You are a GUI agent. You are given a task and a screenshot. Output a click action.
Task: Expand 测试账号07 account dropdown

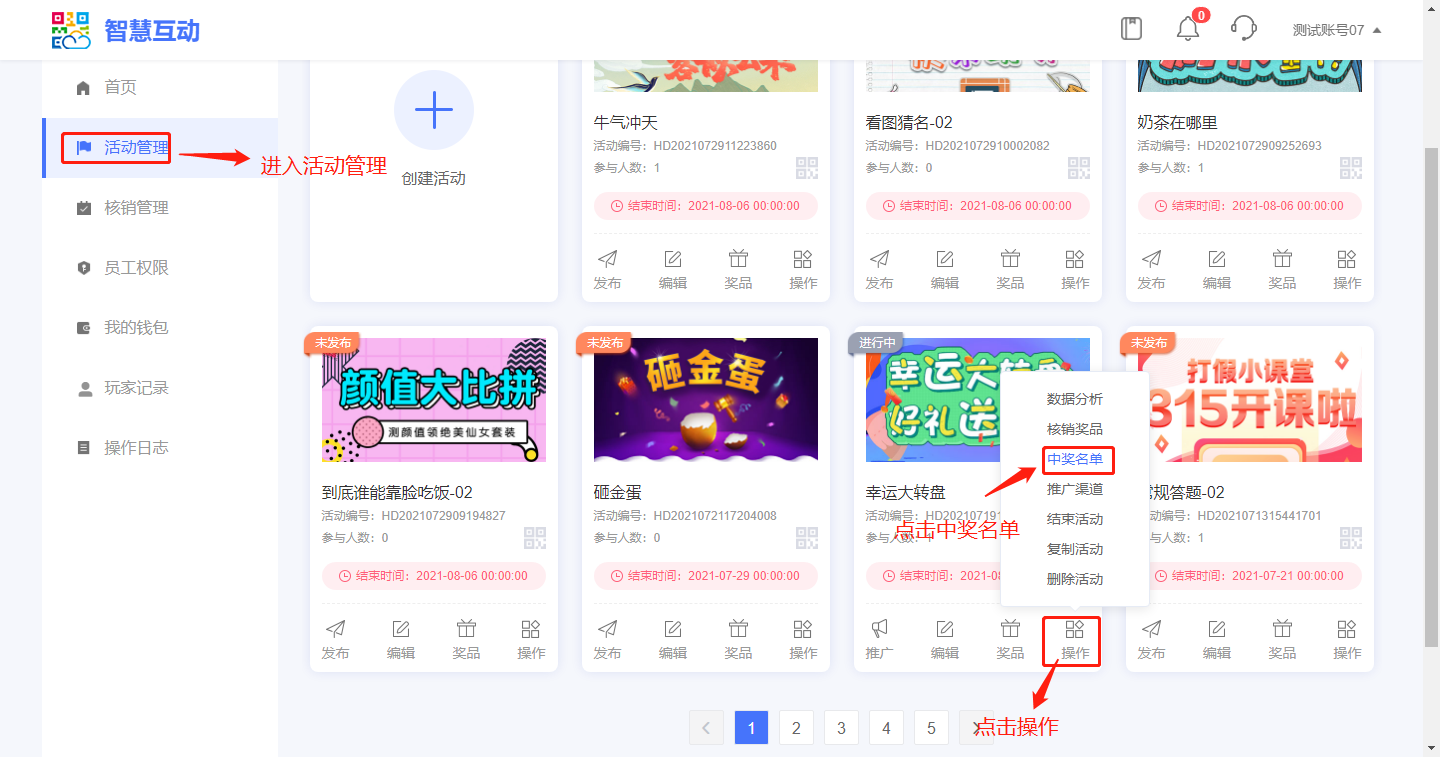(1336, 30)
